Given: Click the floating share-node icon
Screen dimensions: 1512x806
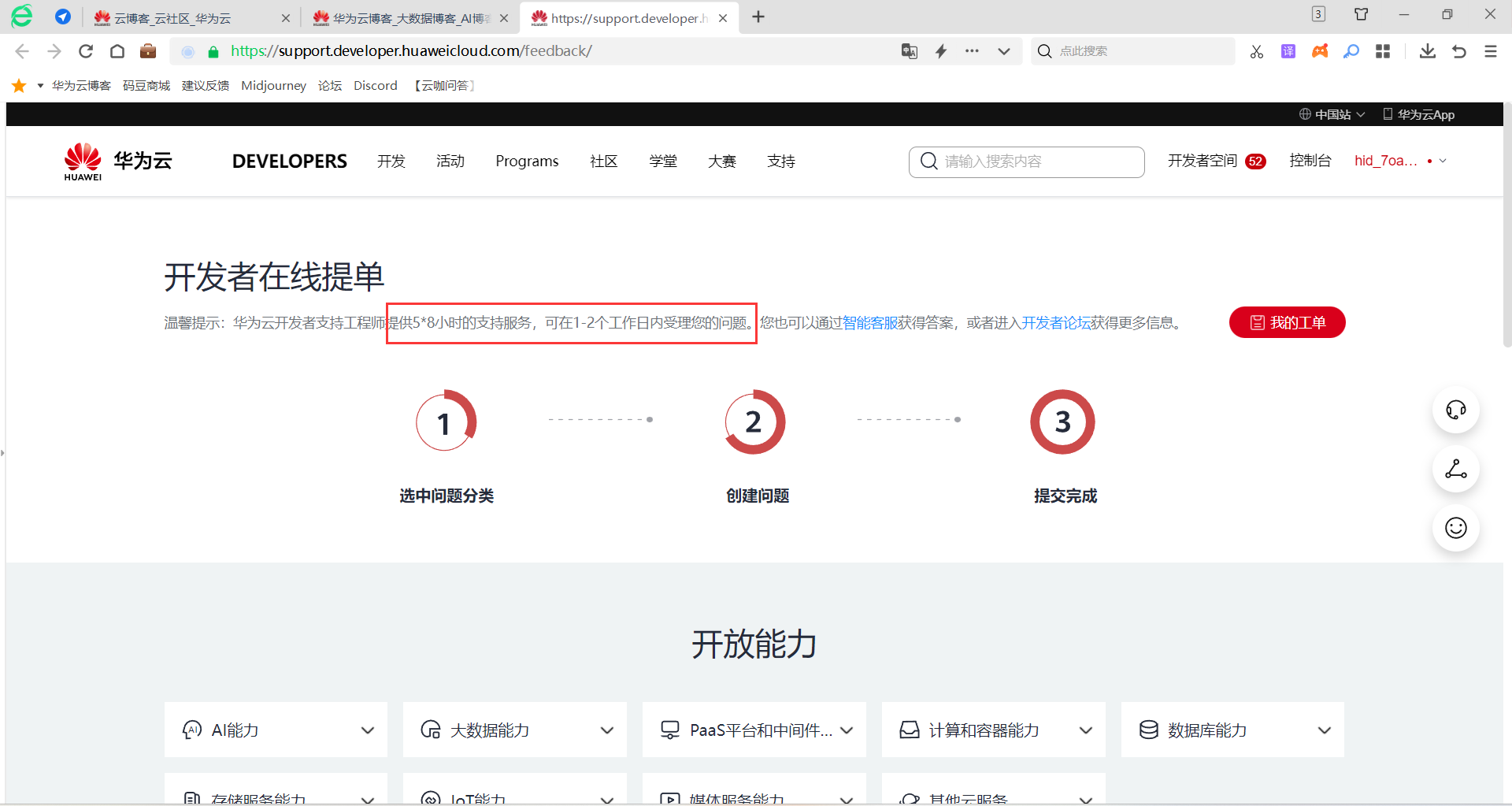Looking at the screenshot, I should 1456,469.
